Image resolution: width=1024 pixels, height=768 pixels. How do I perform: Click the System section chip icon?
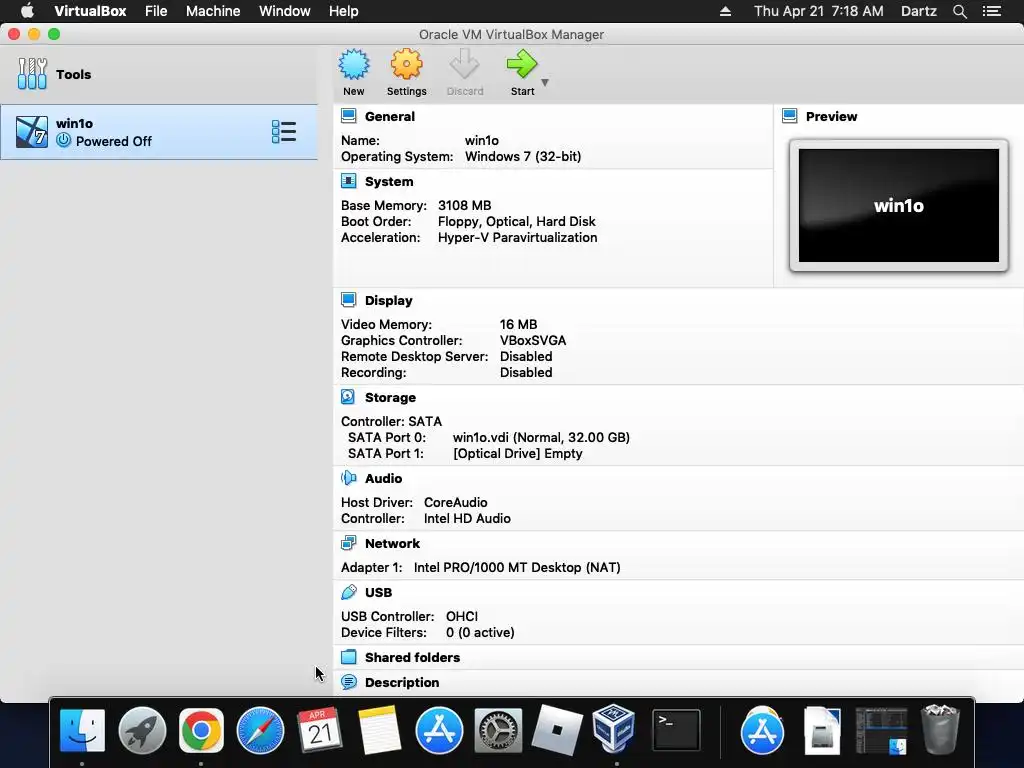point(349,181)
